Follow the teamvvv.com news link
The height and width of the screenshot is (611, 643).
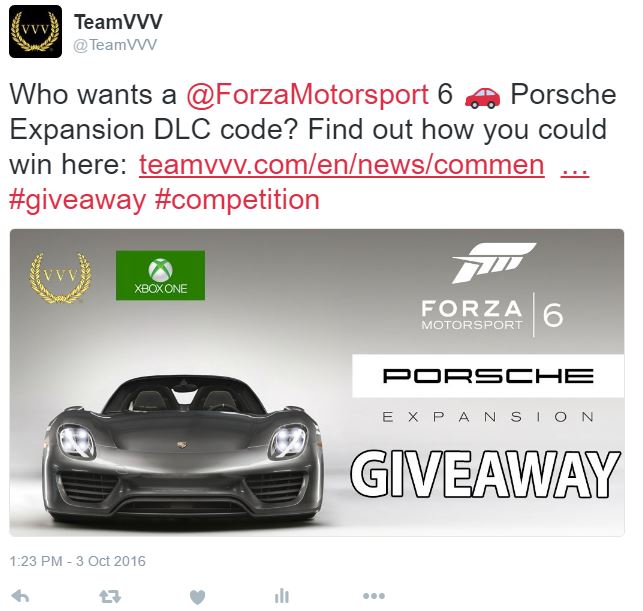point(342,165)
